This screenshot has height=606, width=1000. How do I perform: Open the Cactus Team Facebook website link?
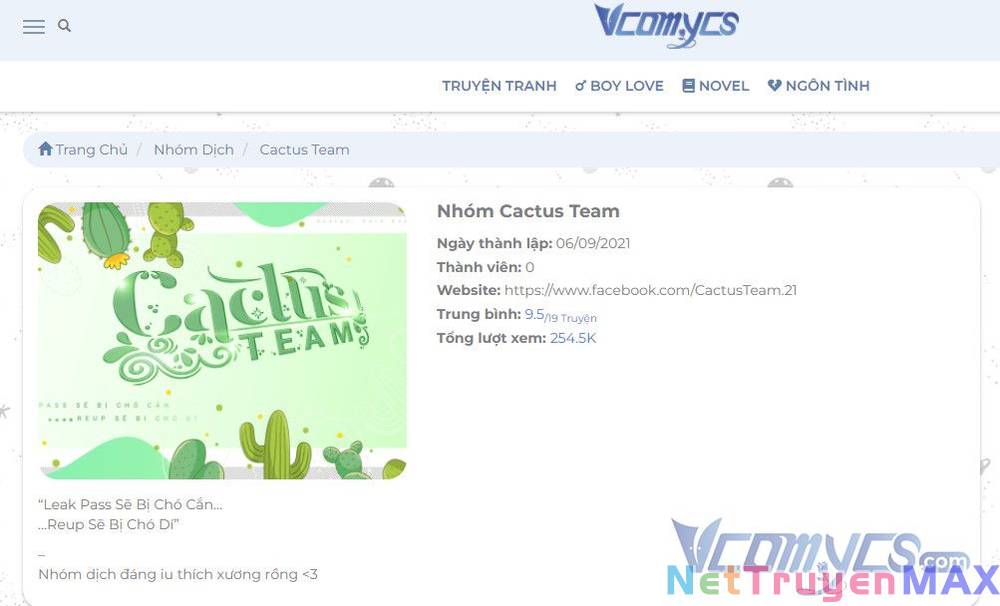coord(650,290)
